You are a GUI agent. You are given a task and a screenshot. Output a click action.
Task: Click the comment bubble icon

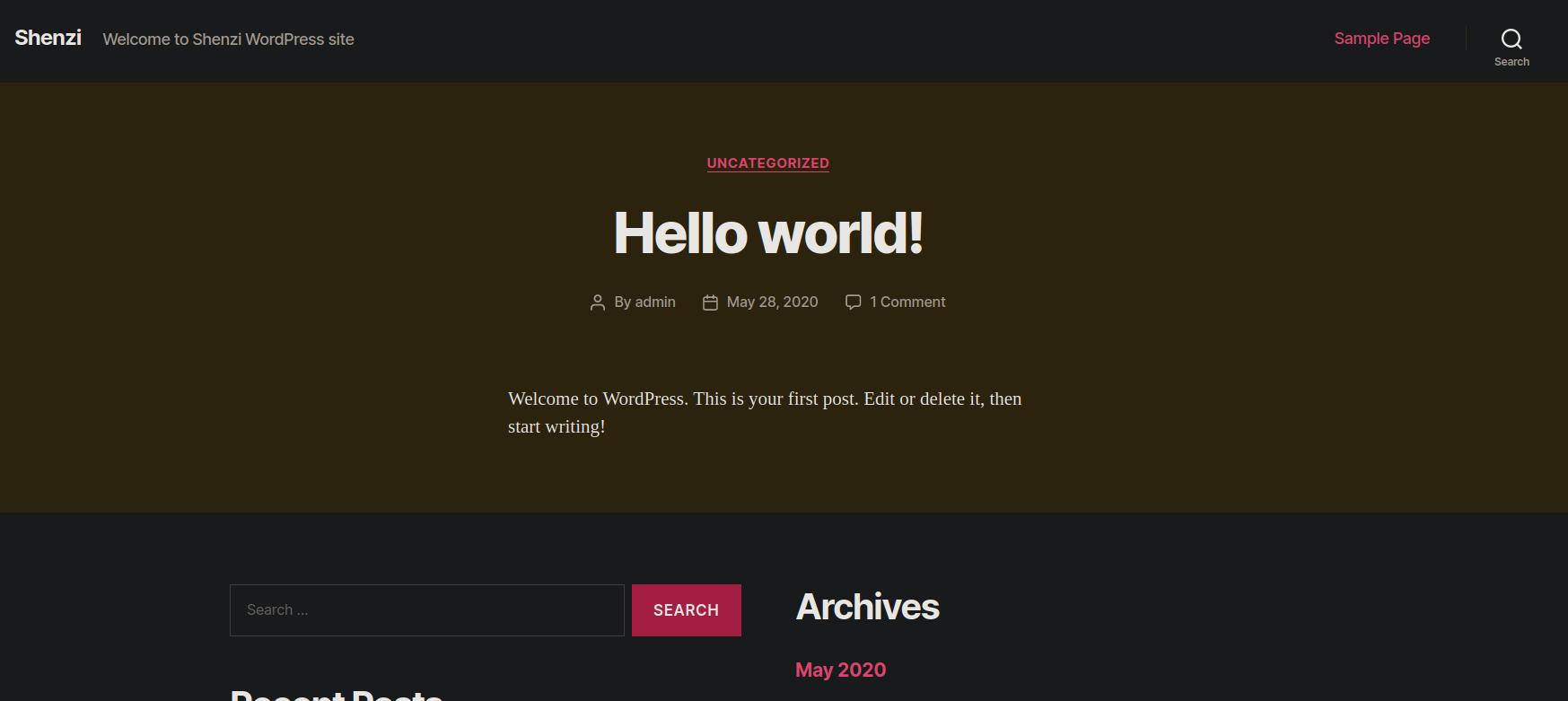click(x=853, y=302)
